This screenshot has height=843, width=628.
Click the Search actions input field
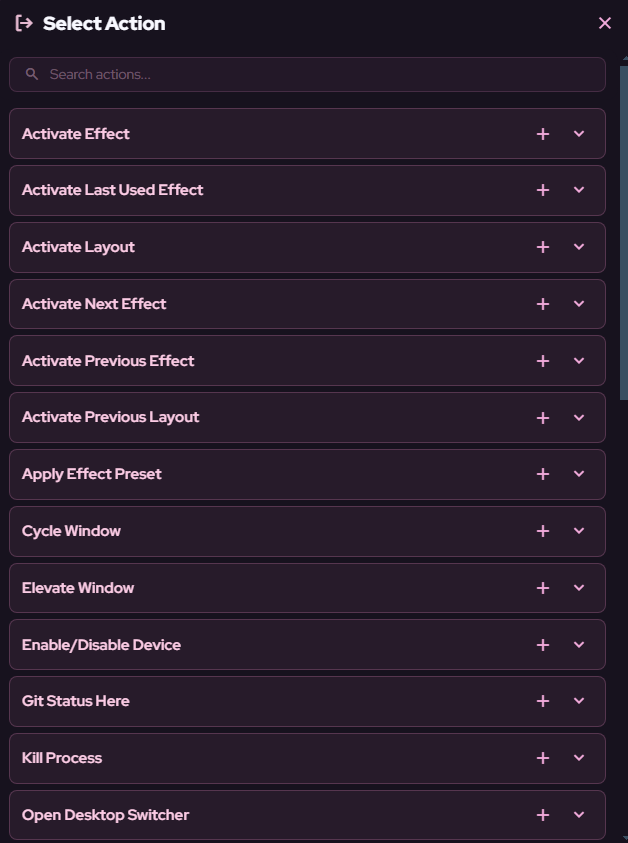[308, 74]
